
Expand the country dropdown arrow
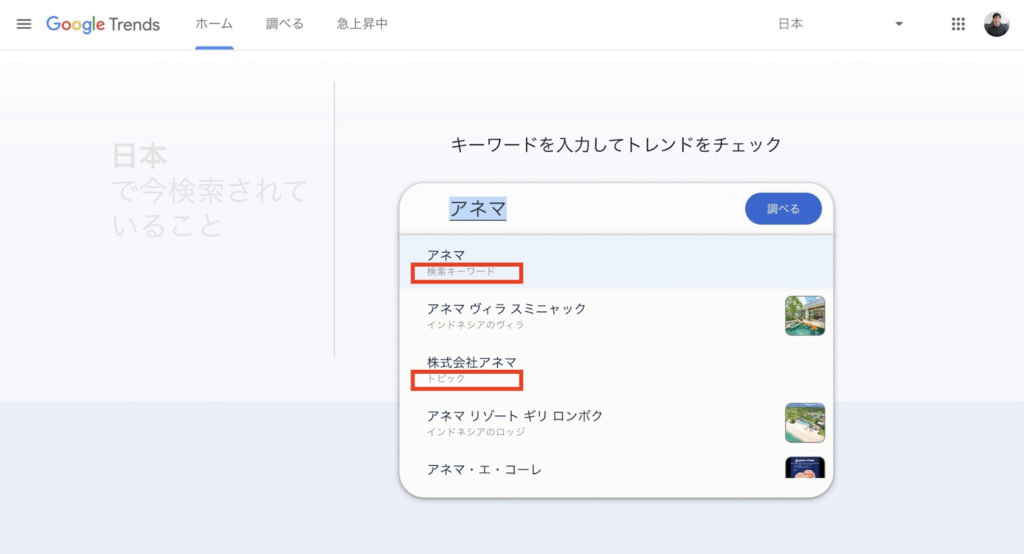898,24
